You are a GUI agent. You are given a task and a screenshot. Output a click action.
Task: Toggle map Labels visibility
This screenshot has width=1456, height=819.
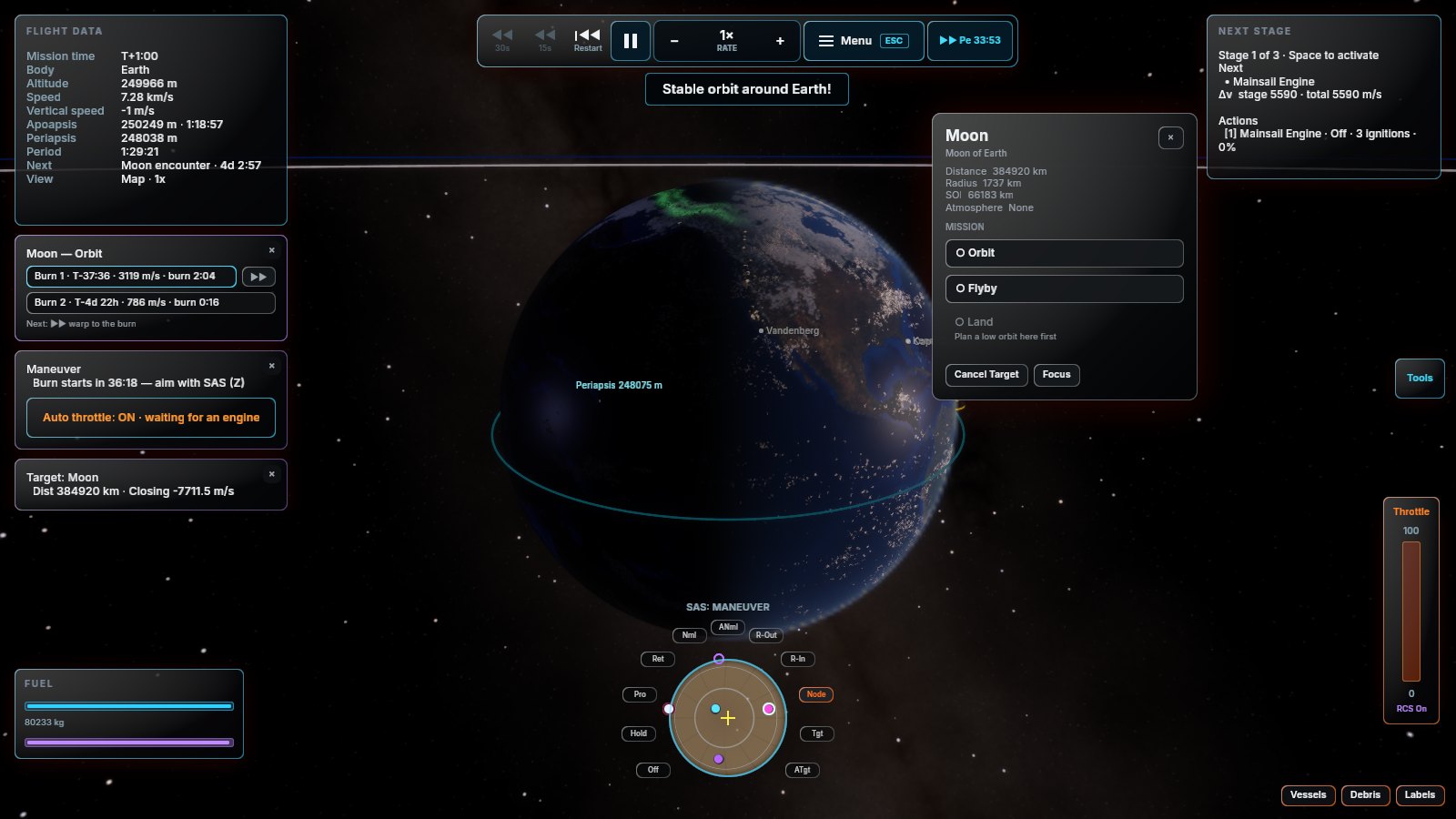pos(1420,795)
